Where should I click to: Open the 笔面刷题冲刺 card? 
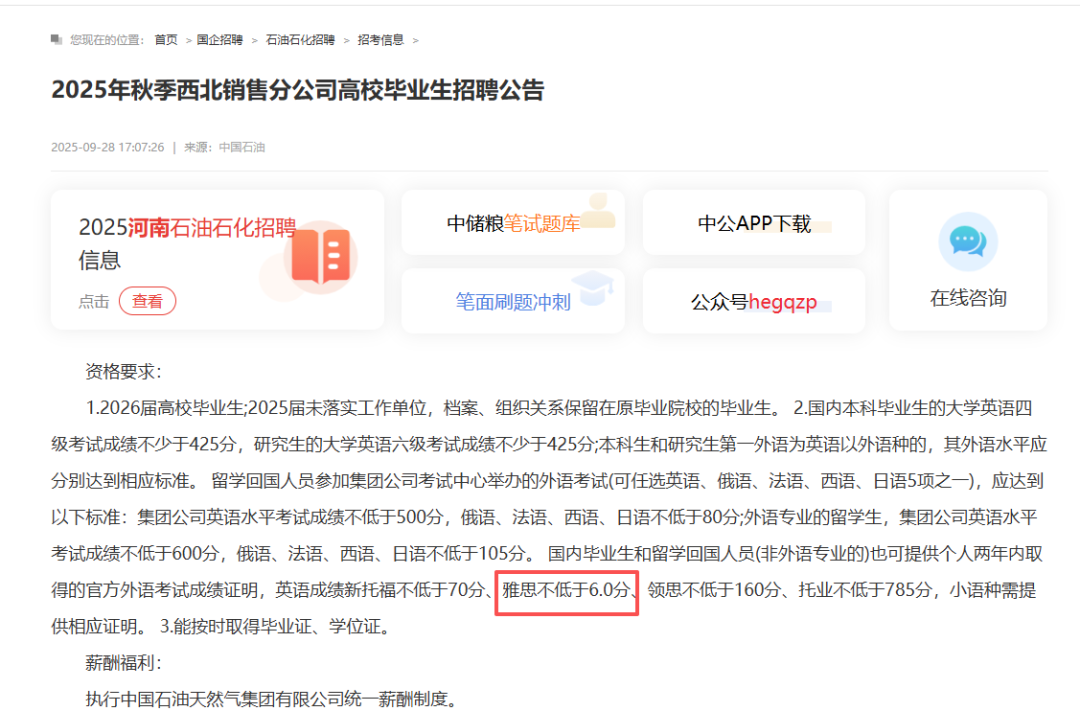[512, 301]
